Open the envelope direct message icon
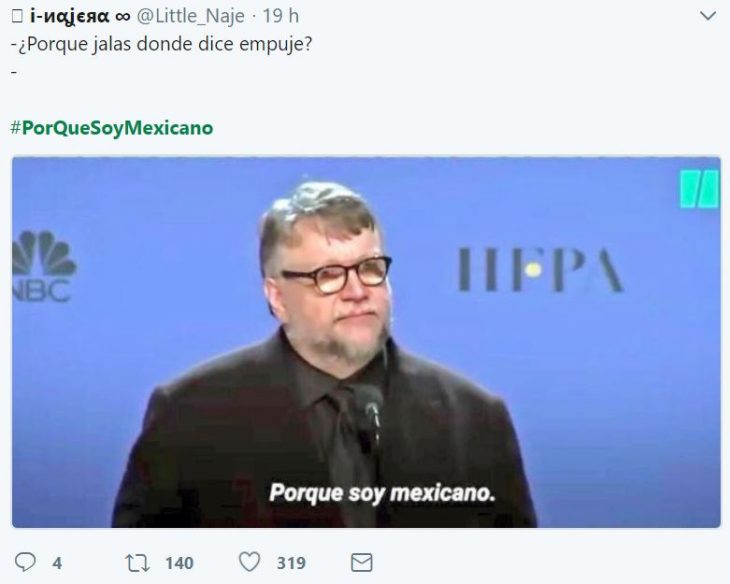This screenshot has height=584, width=730. click(x=361, y=563)
